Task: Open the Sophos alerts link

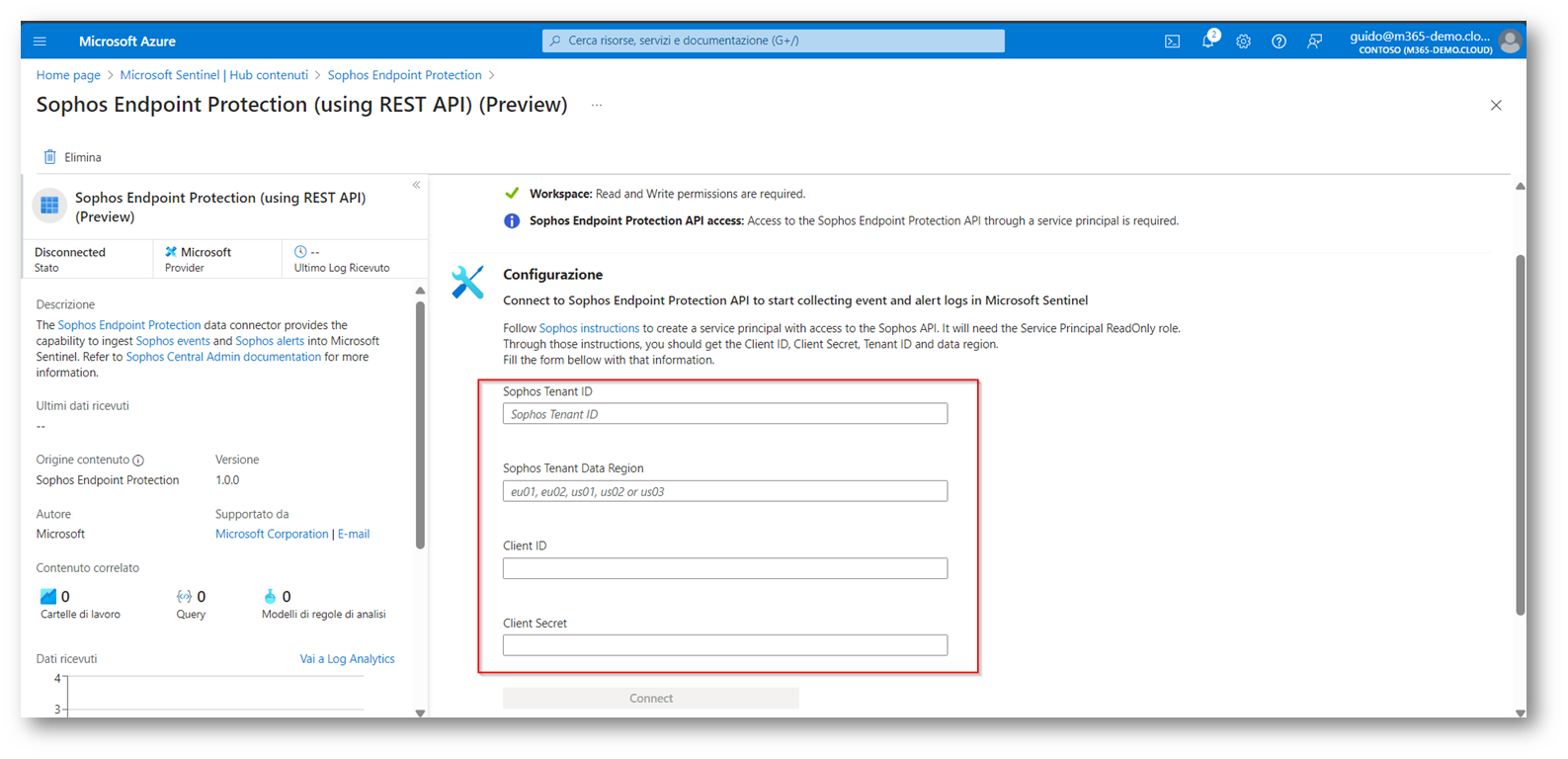Action: [x=270, y=341]
